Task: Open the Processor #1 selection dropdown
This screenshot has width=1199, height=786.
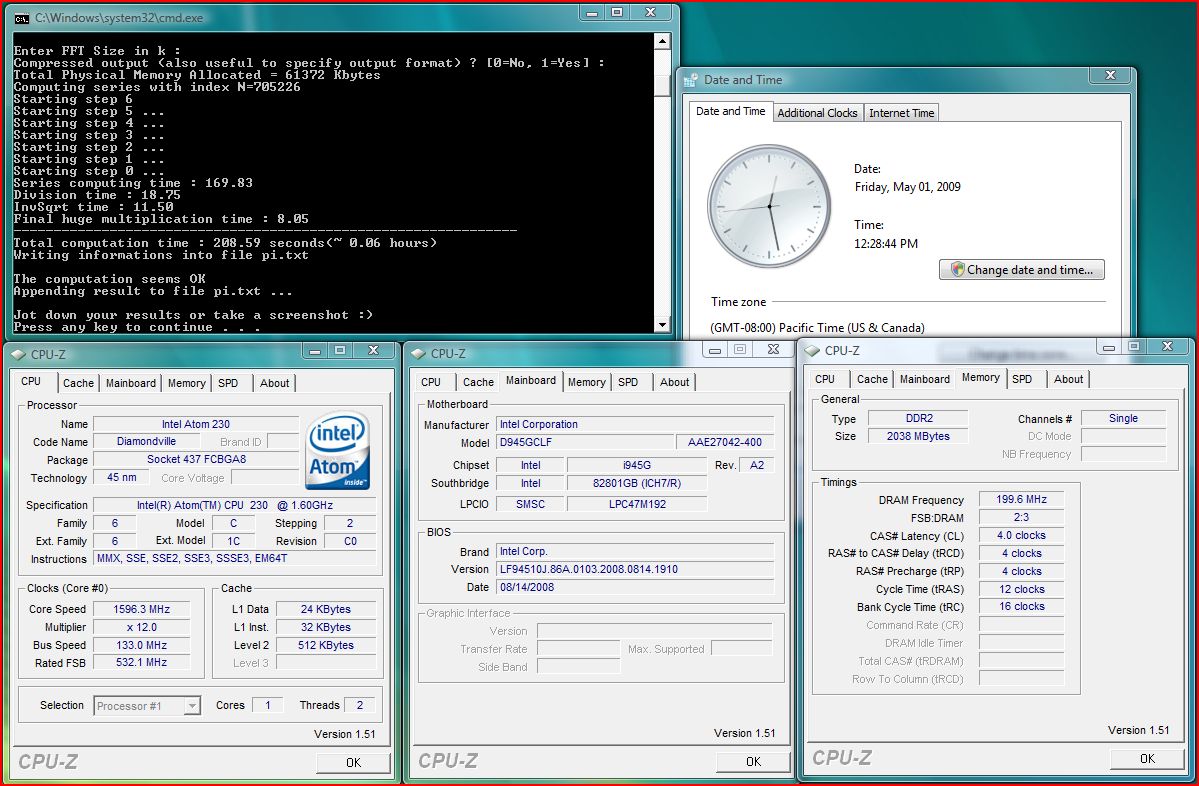Action: pos(192,706)
